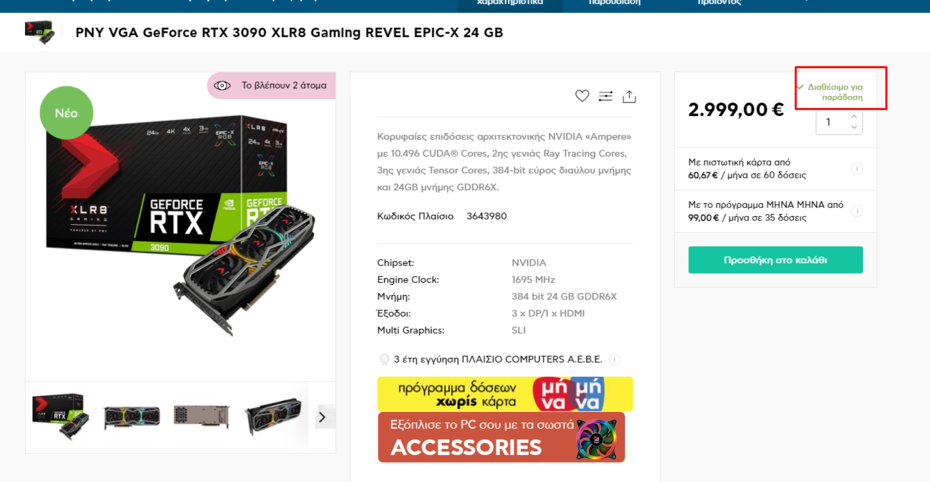This screenshot has width=930, height=482.
Task: Select the GPU backplate thumbnail
Action: click(201, 416)
